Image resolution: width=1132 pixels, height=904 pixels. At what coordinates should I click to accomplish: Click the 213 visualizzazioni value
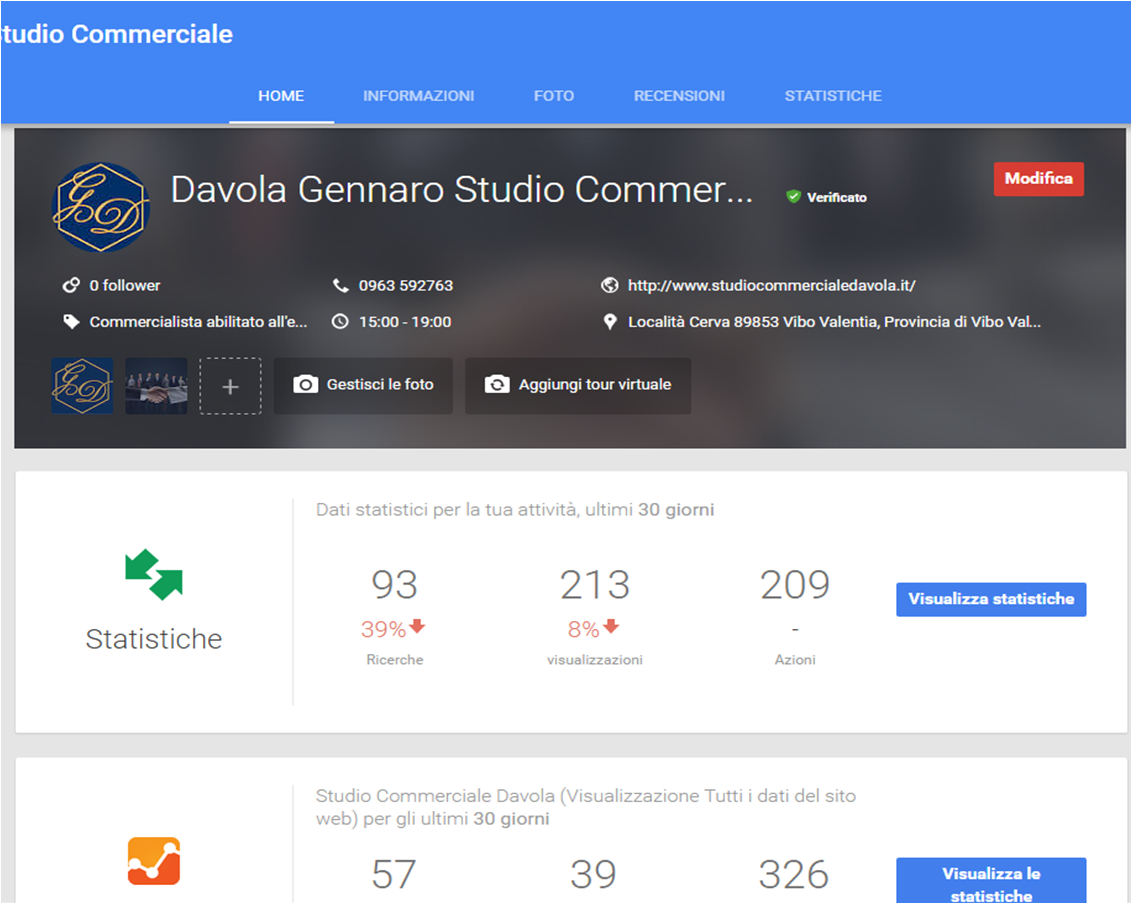click(595, 584)
